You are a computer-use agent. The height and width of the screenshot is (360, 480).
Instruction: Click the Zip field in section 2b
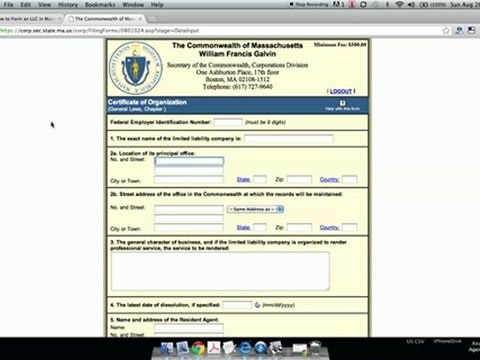pos(299,228)
